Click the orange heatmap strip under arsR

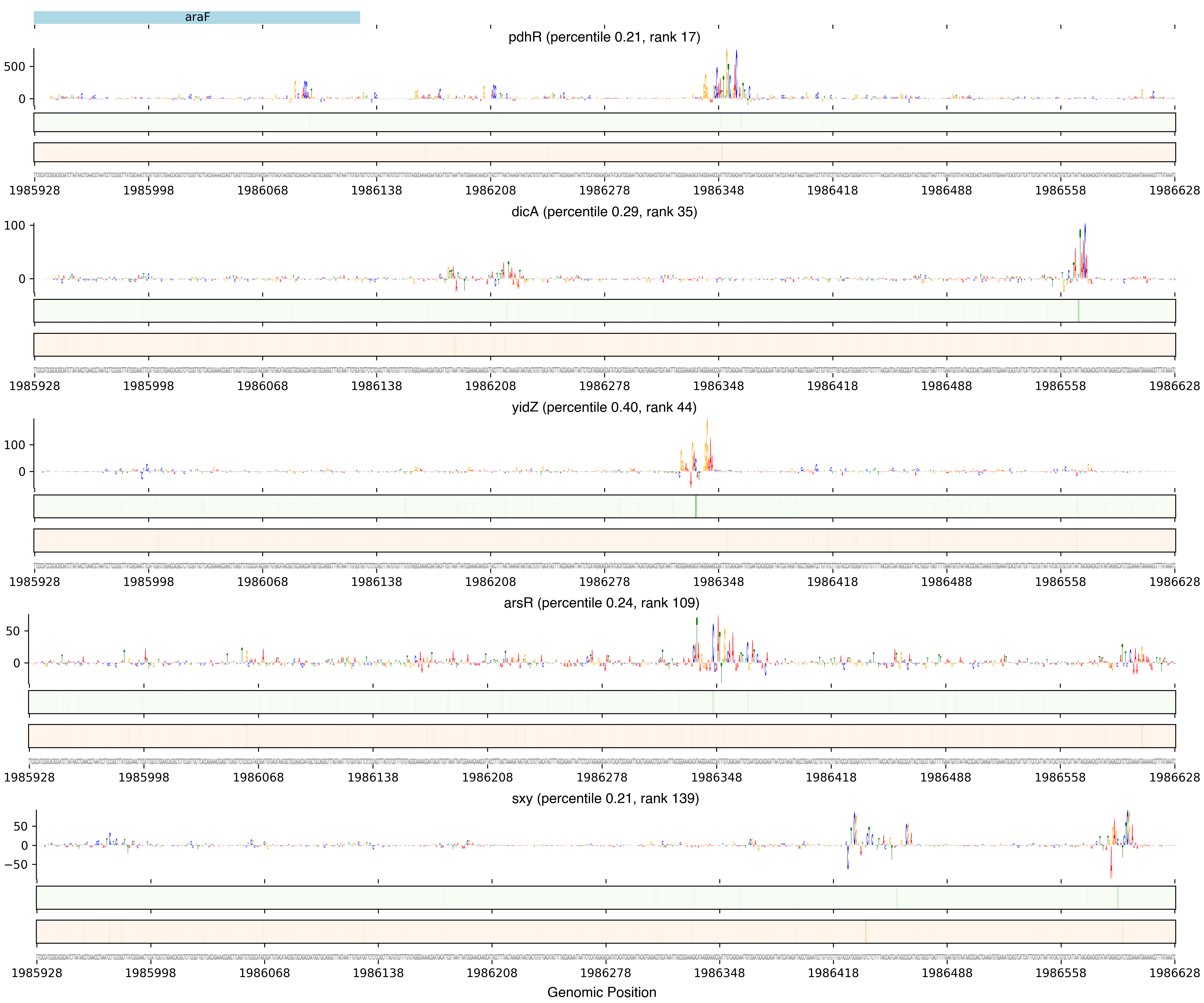(602, 736)
